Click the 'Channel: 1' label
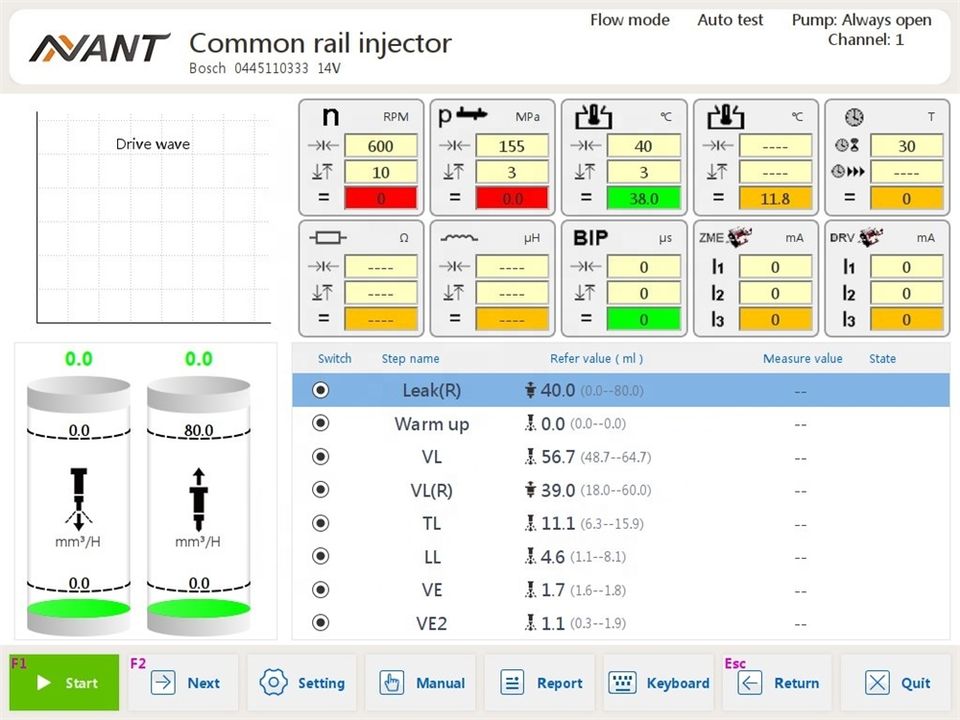 865,40
